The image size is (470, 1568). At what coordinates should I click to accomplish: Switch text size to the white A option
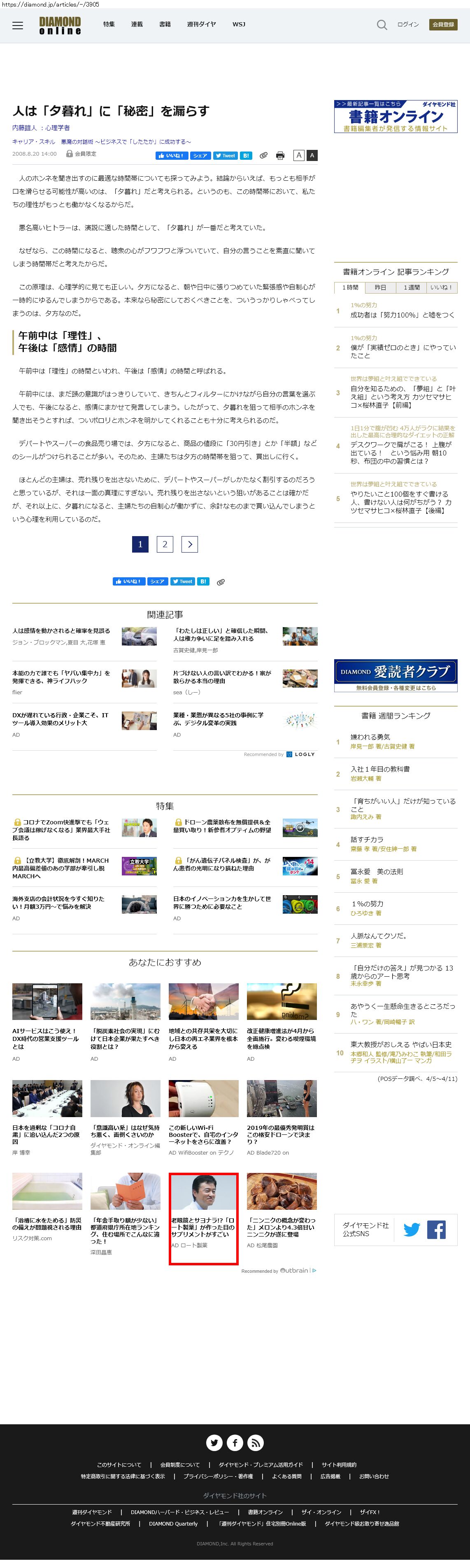298,156
